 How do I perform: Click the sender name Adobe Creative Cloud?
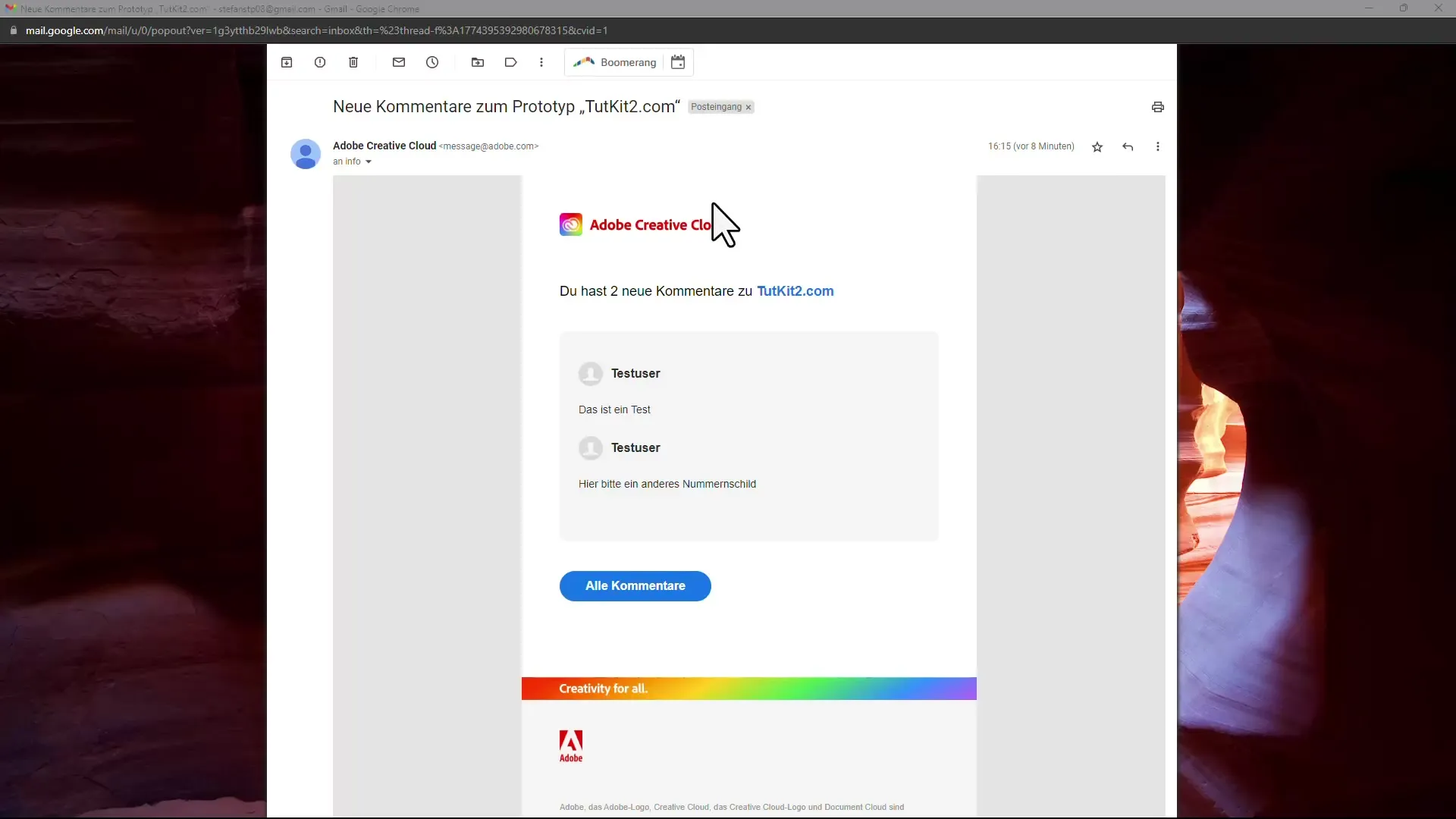coord(384,146)
